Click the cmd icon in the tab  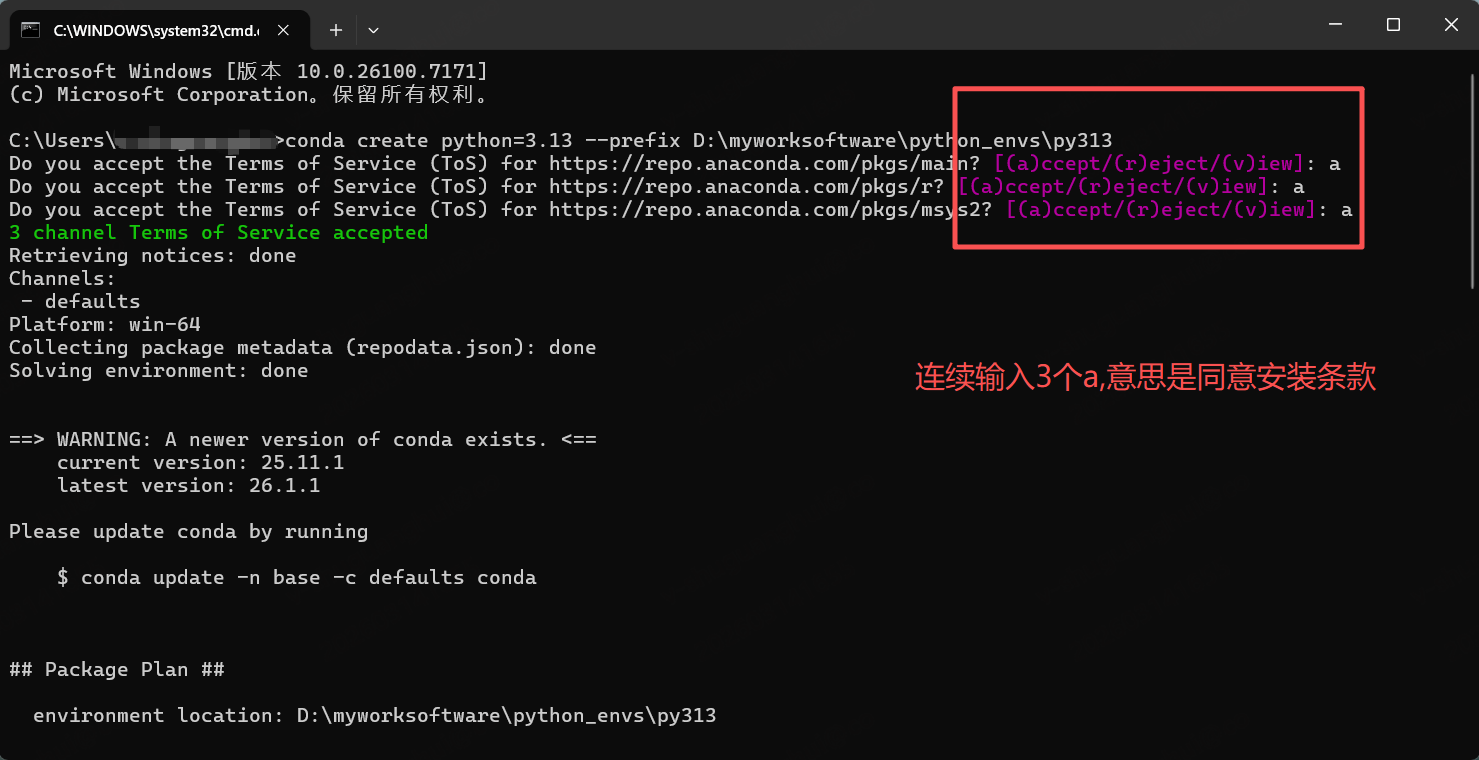31,30
